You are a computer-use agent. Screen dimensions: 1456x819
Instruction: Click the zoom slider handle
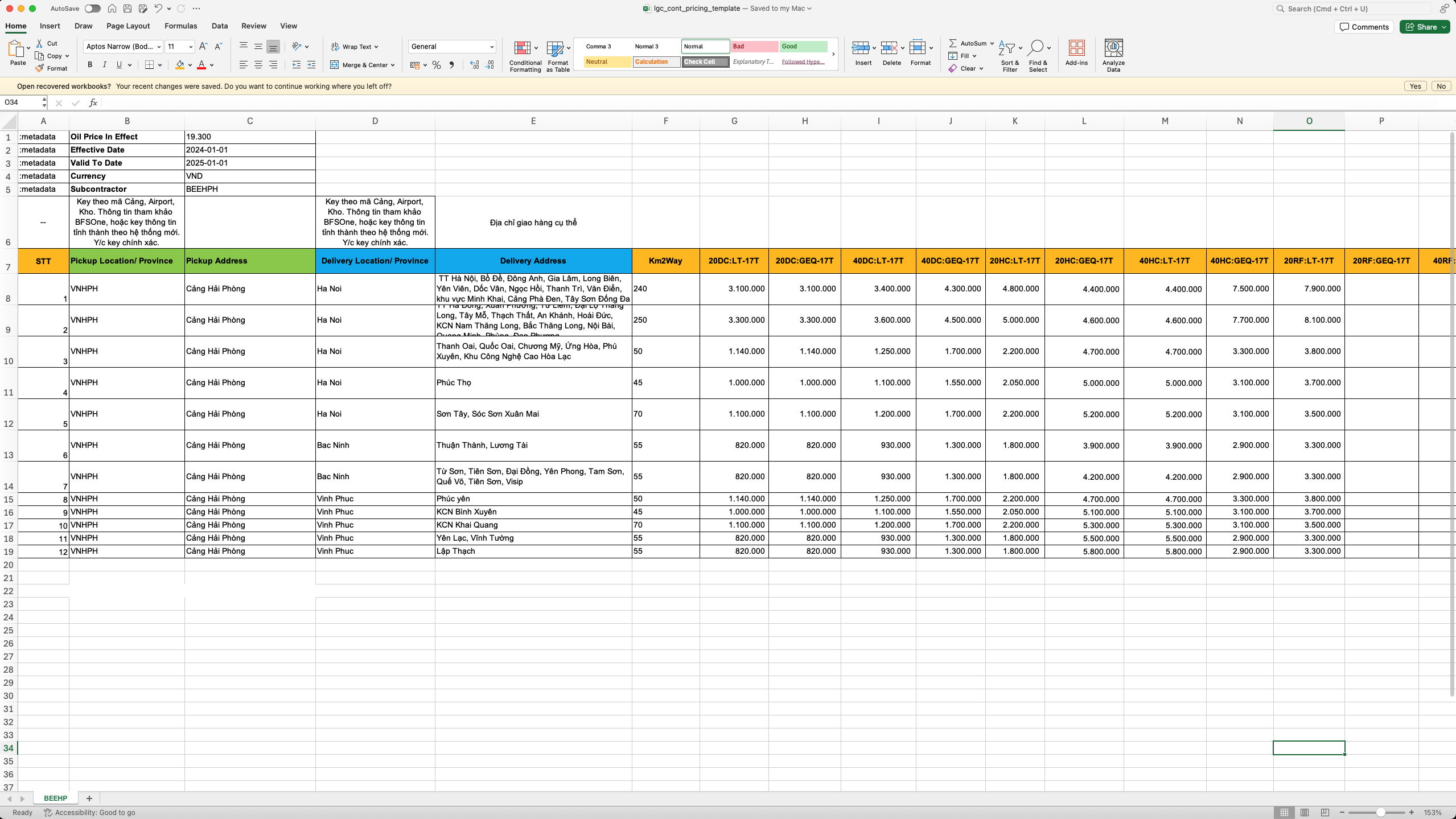pos(1380,812)
